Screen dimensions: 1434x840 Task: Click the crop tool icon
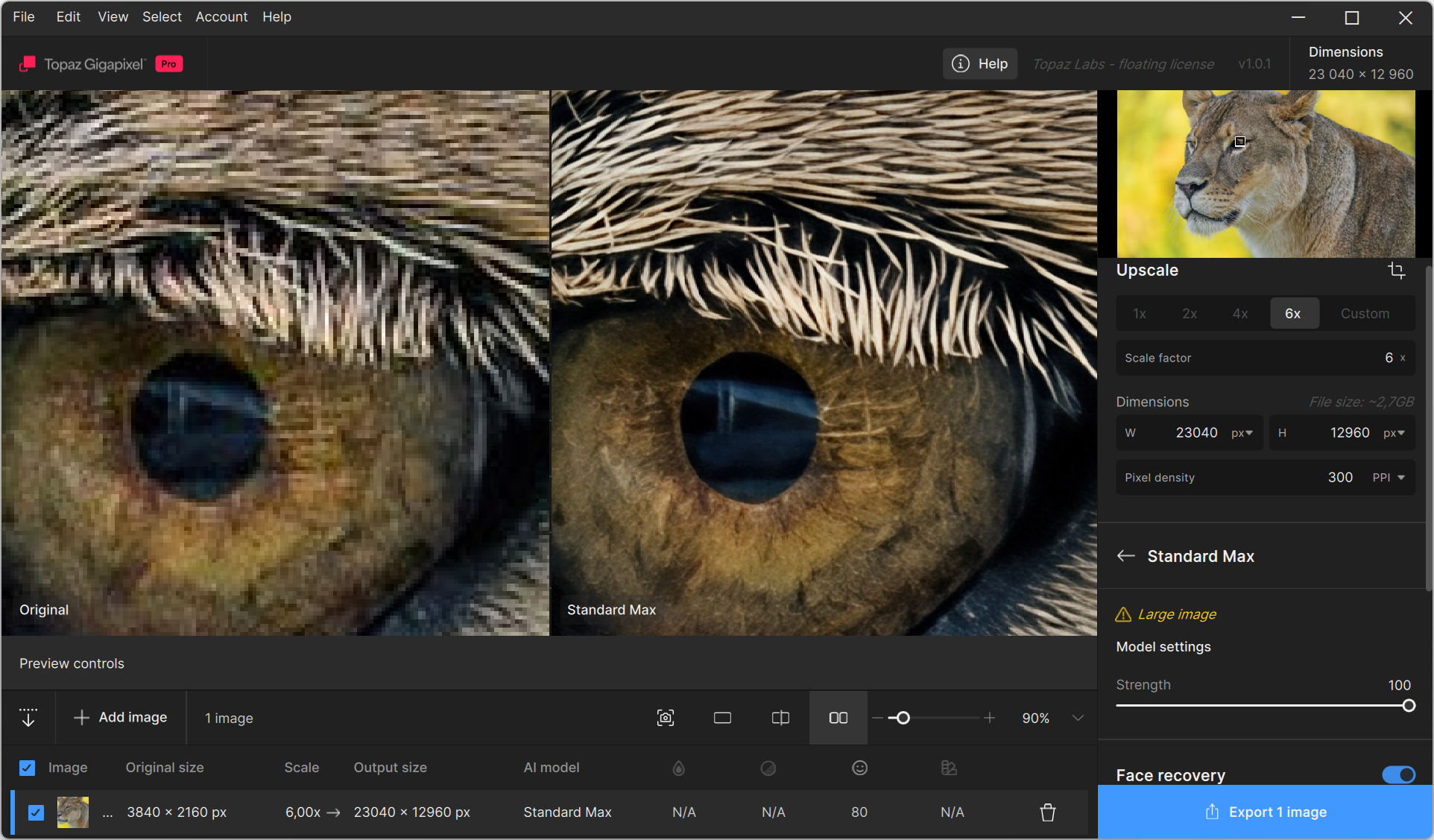coord(1397,271)
